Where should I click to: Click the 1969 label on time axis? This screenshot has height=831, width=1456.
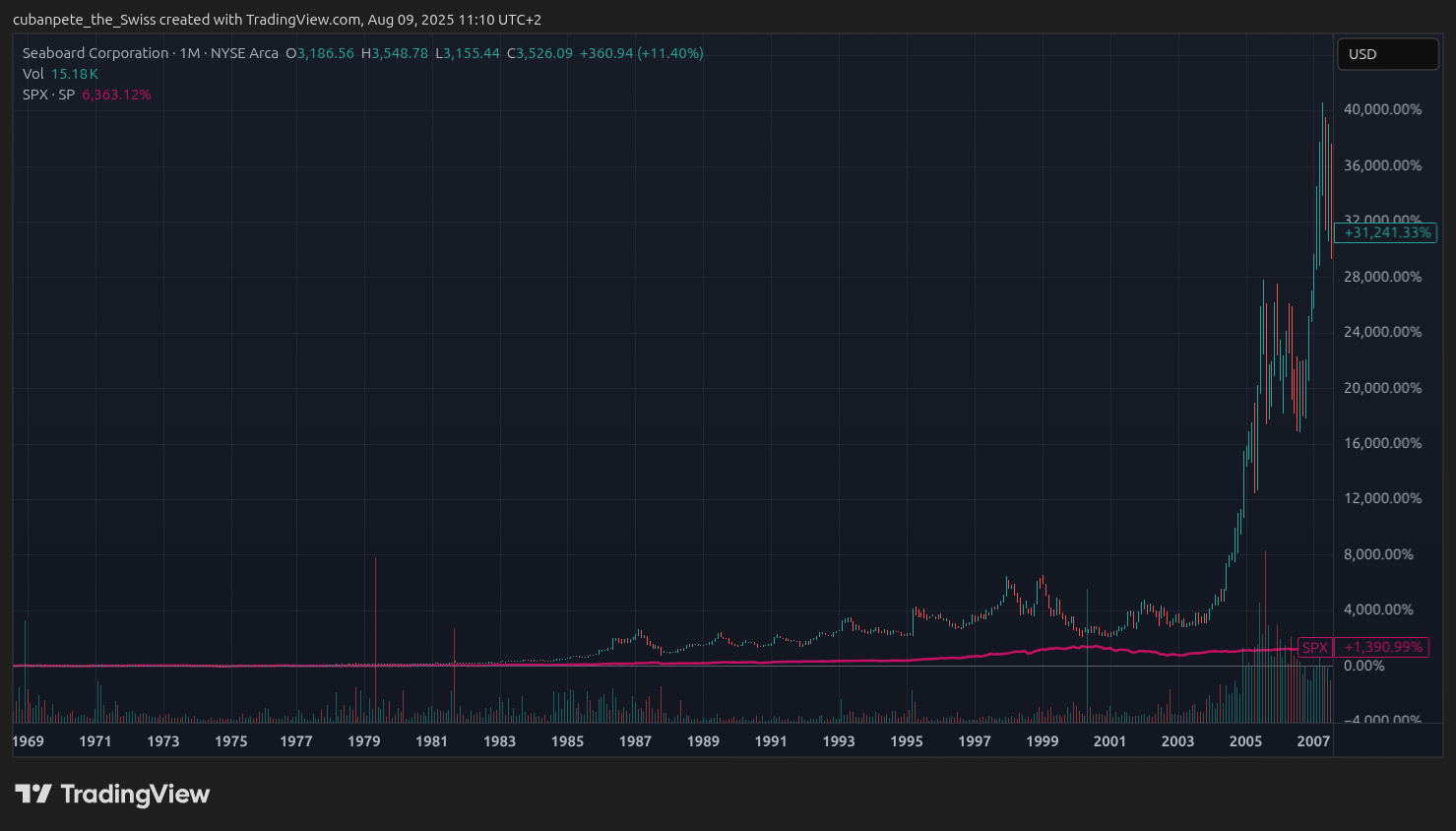click(x=28, y=741)
